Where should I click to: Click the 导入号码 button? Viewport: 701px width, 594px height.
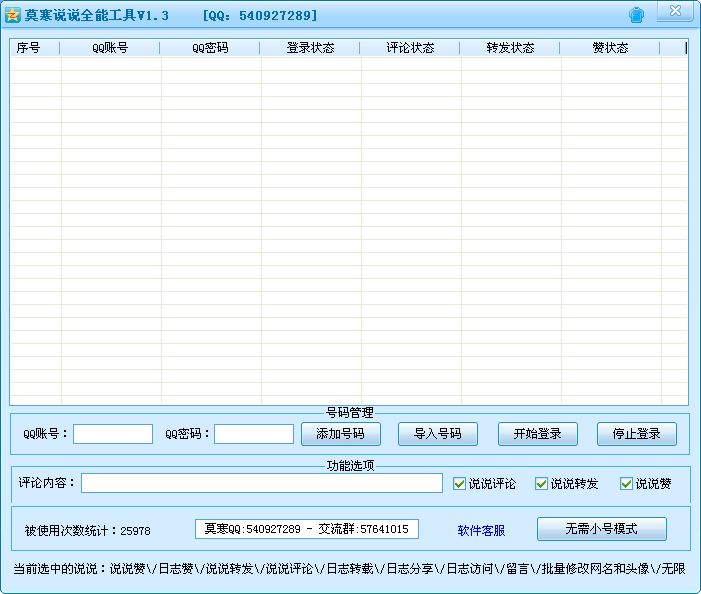[438, 434]
